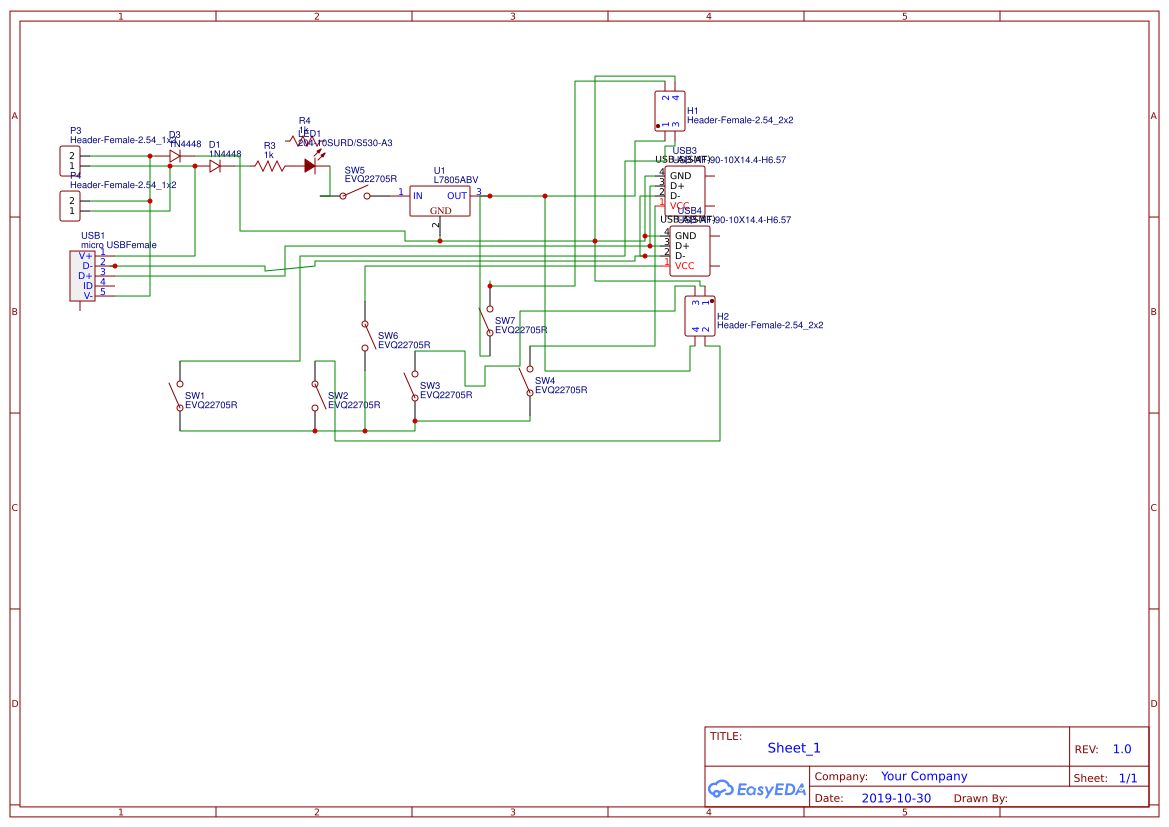This screenshot has width=1169, height=827.
Task: Click the micro USBFemale label
Action: (x=119, y=245)
